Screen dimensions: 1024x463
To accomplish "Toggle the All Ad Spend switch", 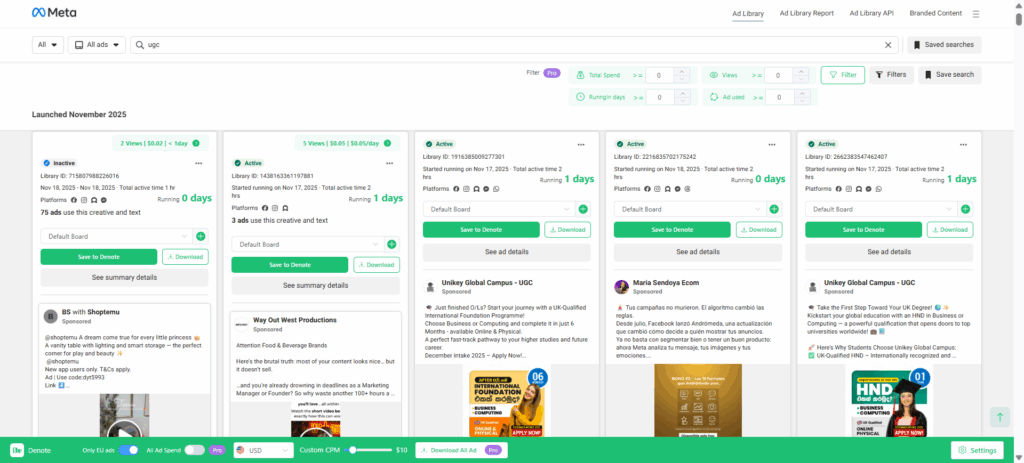I will click(x=195, y=450).
